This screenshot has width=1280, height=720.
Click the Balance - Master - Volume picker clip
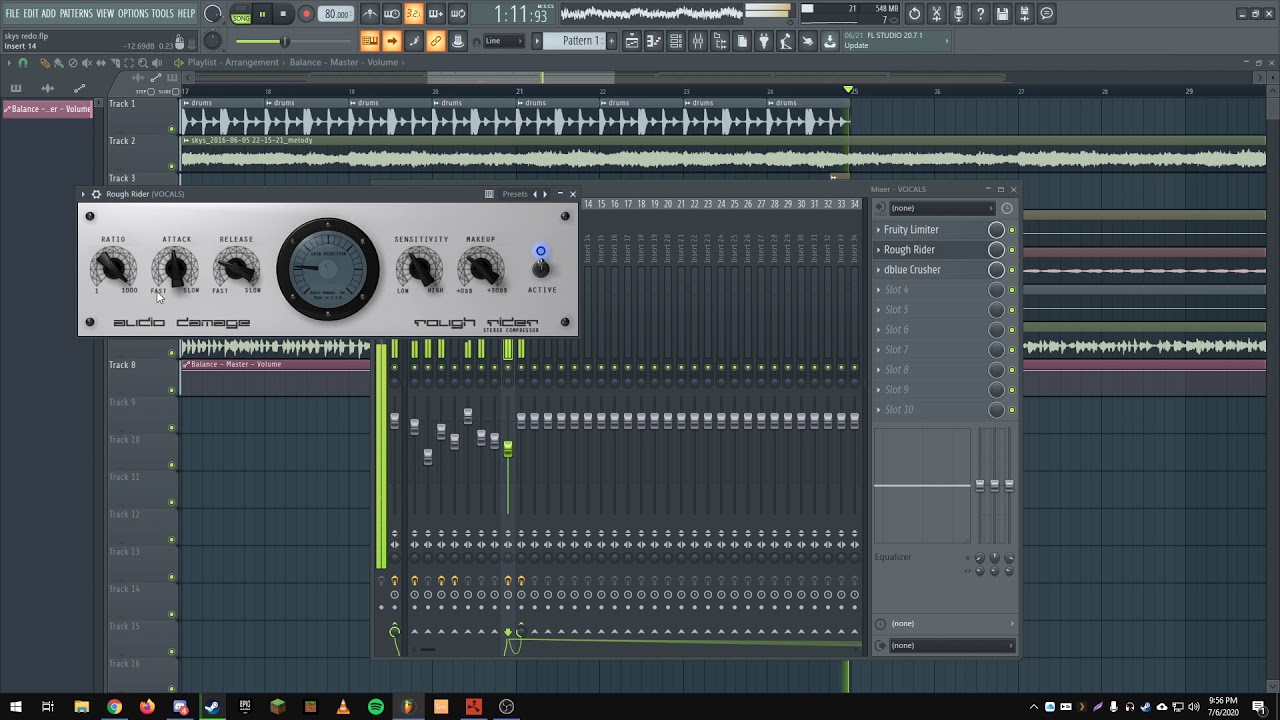tap(47, 109)
